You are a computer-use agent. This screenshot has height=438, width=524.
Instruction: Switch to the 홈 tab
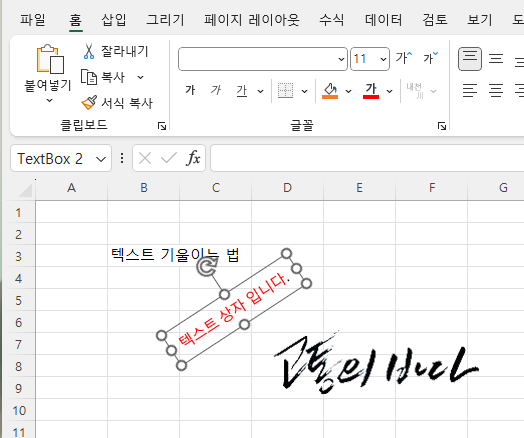pyautogui.click(x=76, y=20)
